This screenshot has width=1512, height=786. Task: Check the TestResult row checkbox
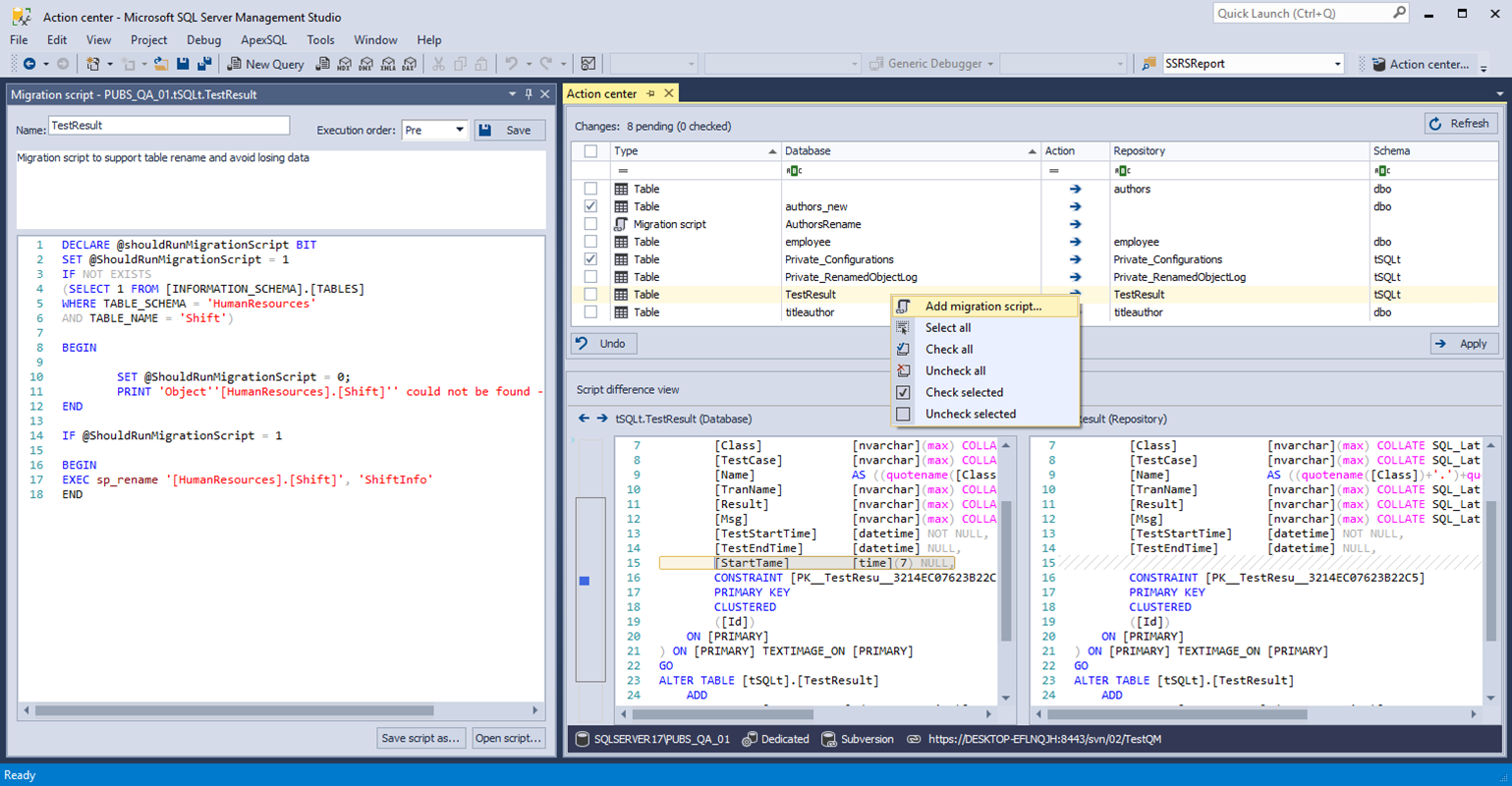pos(590,295)
